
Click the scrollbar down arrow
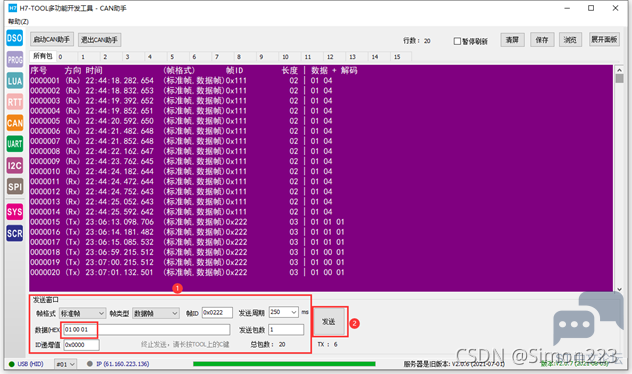(x=620, y=289)
